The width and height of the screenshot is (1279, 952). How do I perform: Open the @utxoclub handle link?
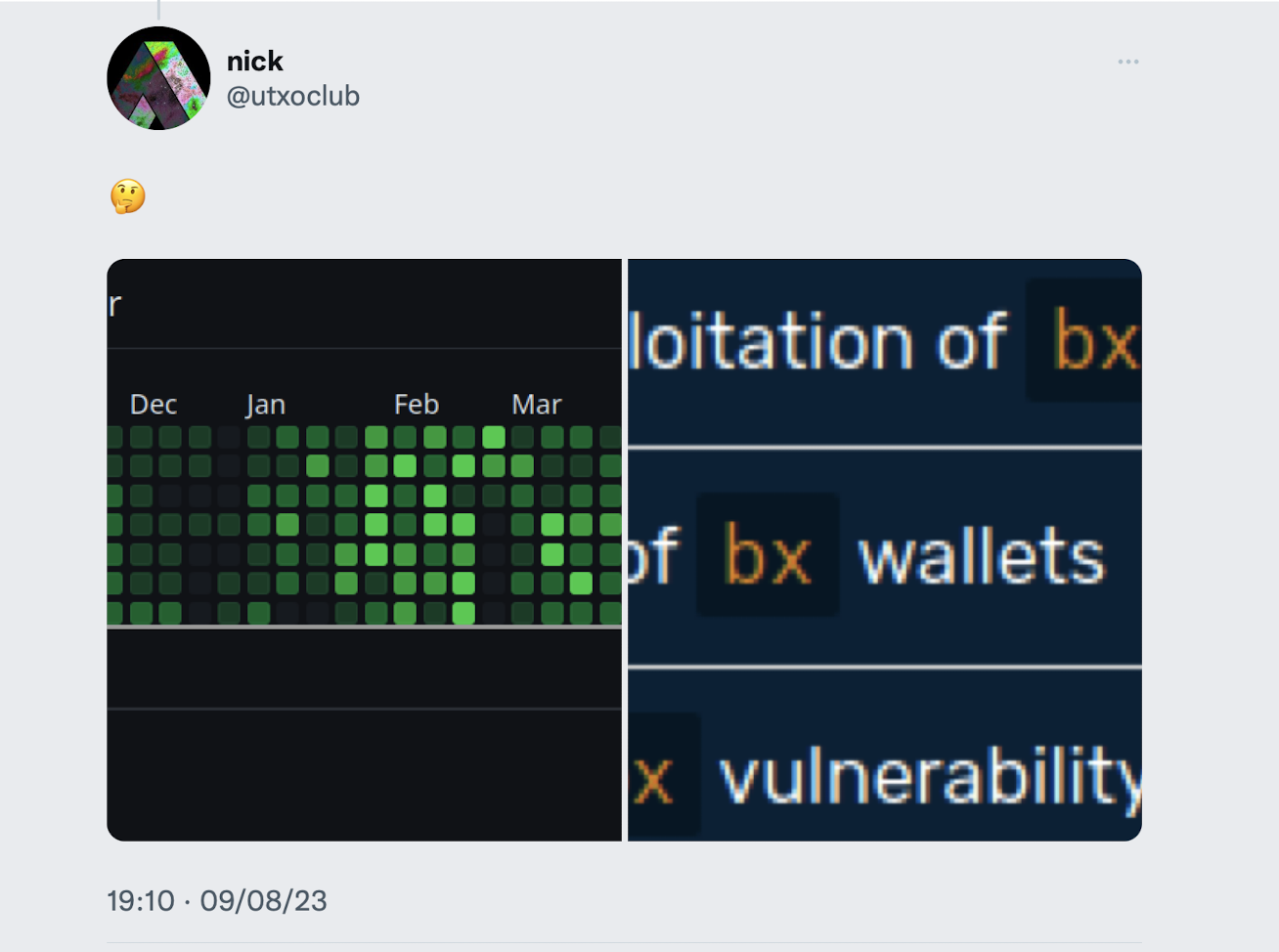point(293,96)
